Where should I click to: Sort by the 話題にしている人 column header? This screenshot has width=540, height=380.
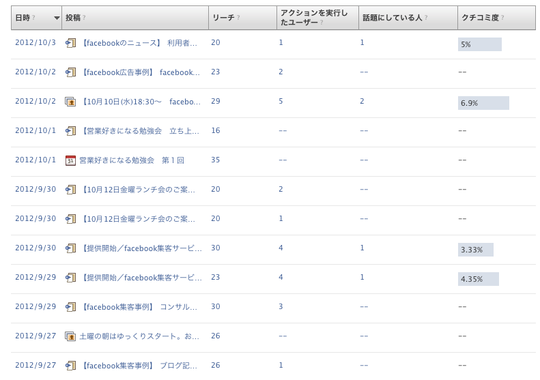pos(408,18)
